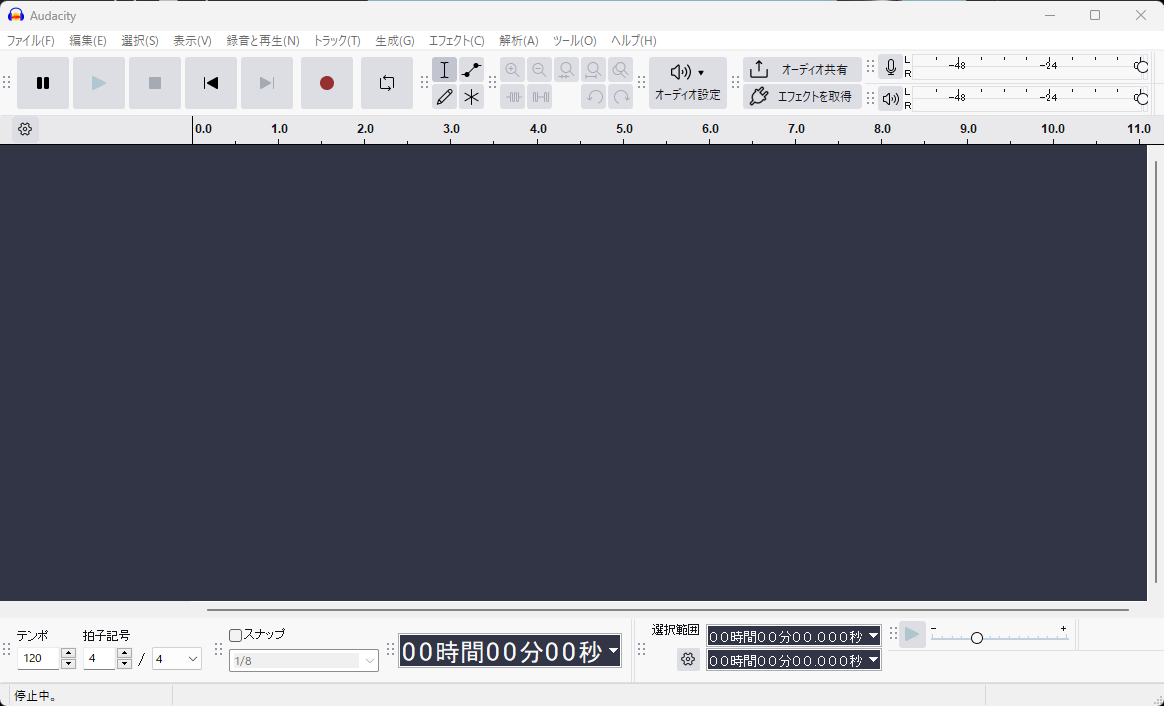Toggle the loop playback button

387,83
